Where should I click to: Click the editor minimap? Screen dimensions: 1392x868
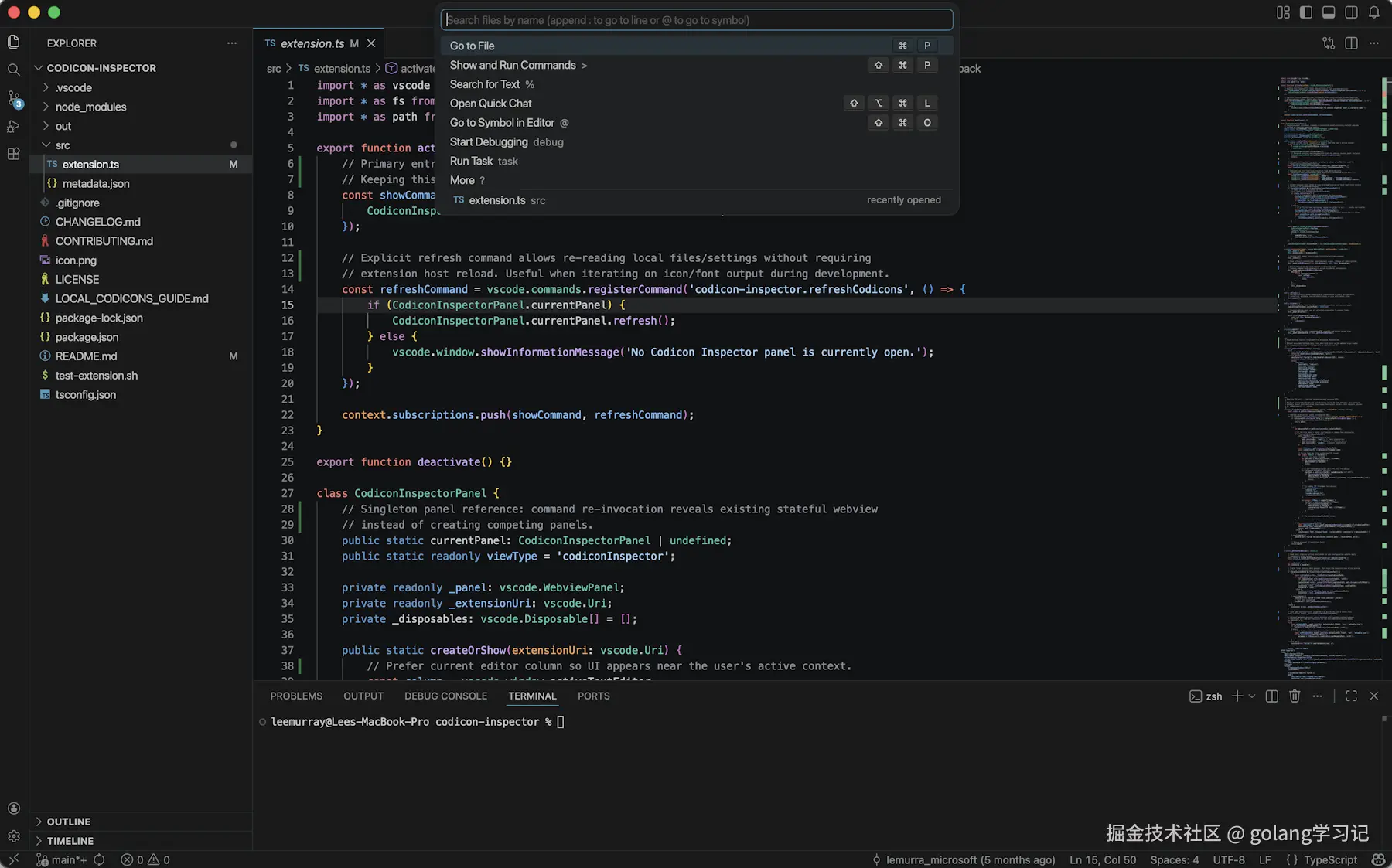pos(1327,377)
